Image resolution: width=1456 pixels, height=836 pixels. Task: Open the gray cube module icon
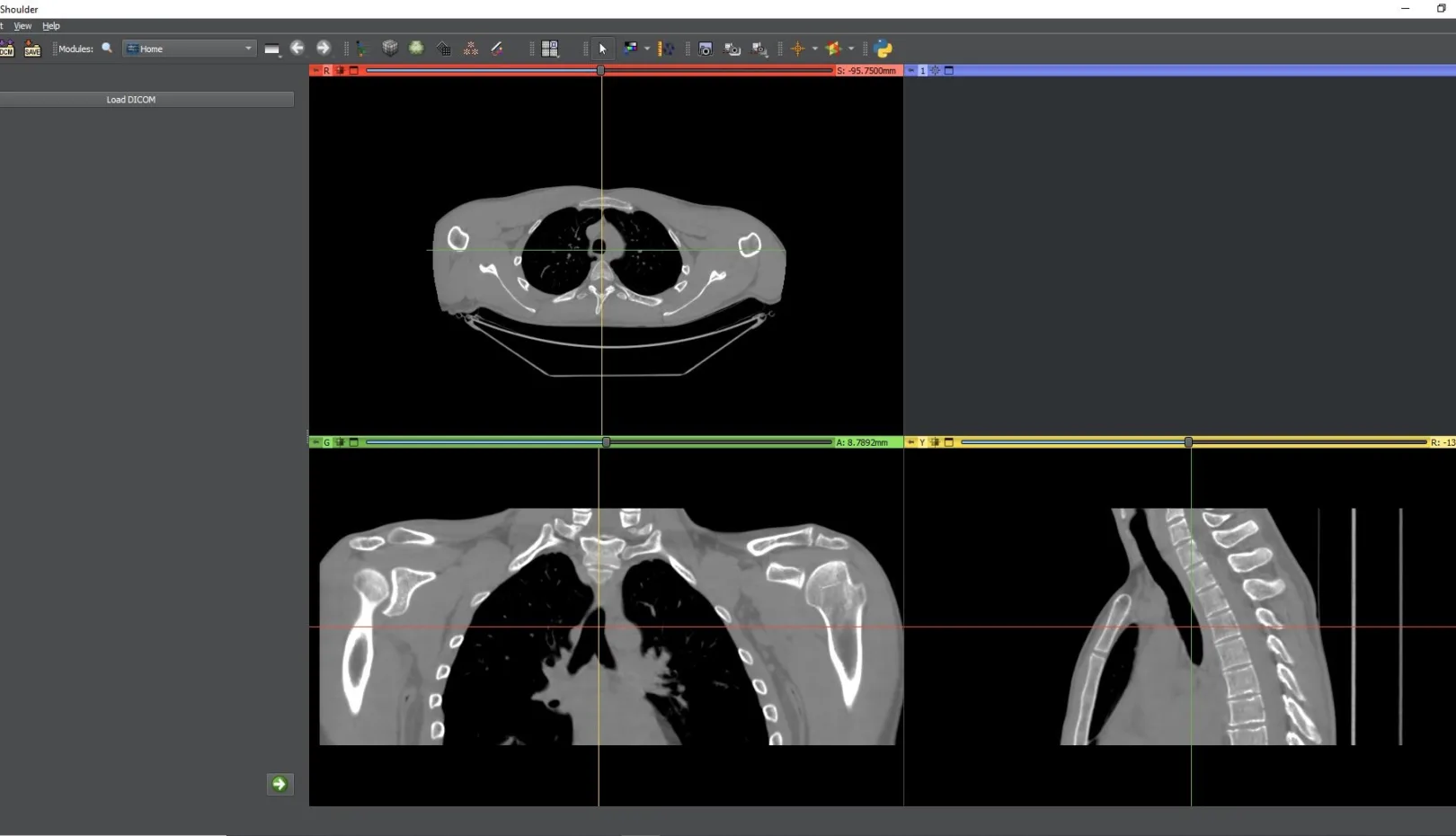click(390, 49)
